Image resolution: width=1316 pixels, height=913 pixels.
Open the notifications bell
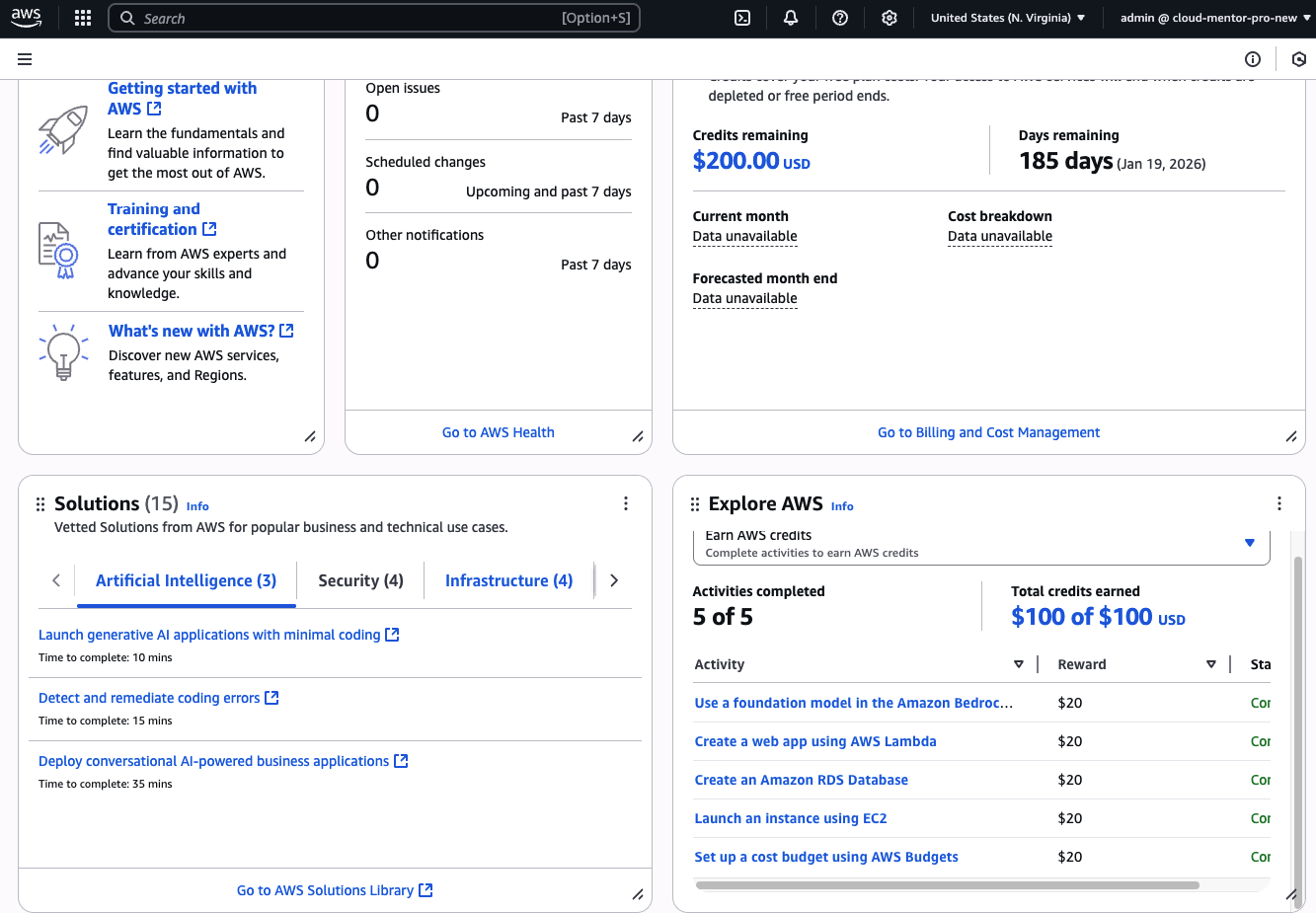[x=791, y=18]
